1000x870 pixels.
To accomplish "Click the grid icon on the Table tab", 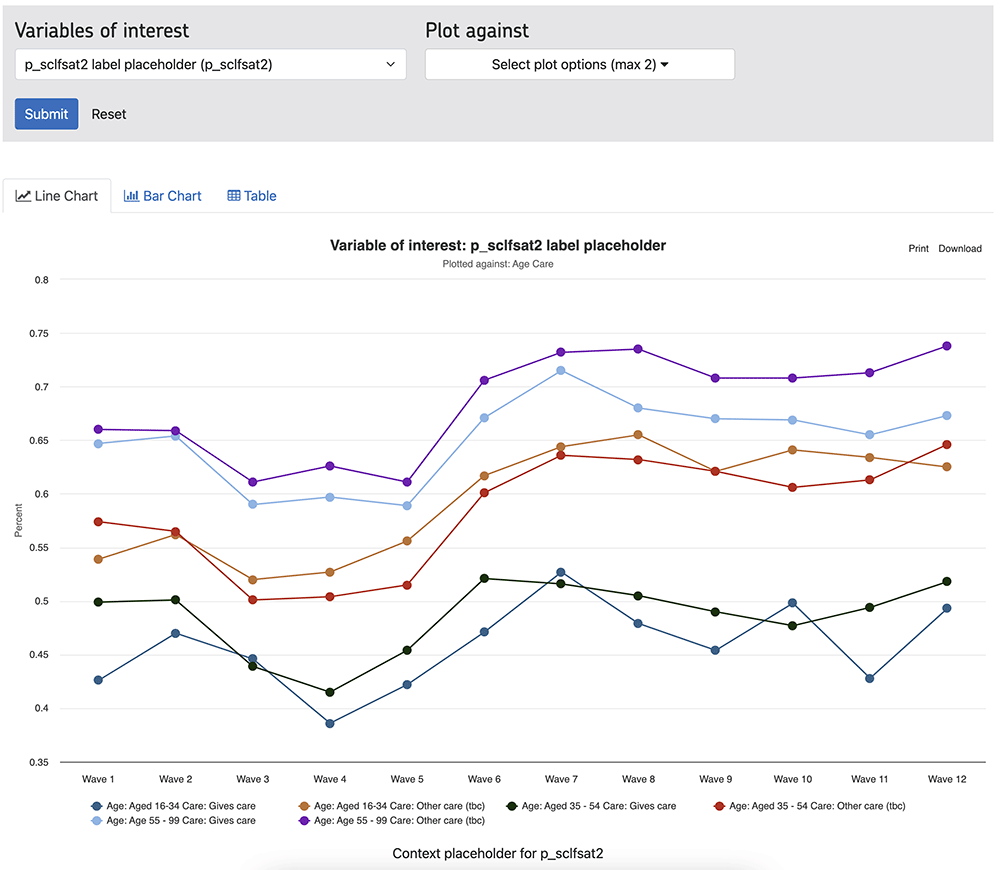I will (x=232, y=195).
